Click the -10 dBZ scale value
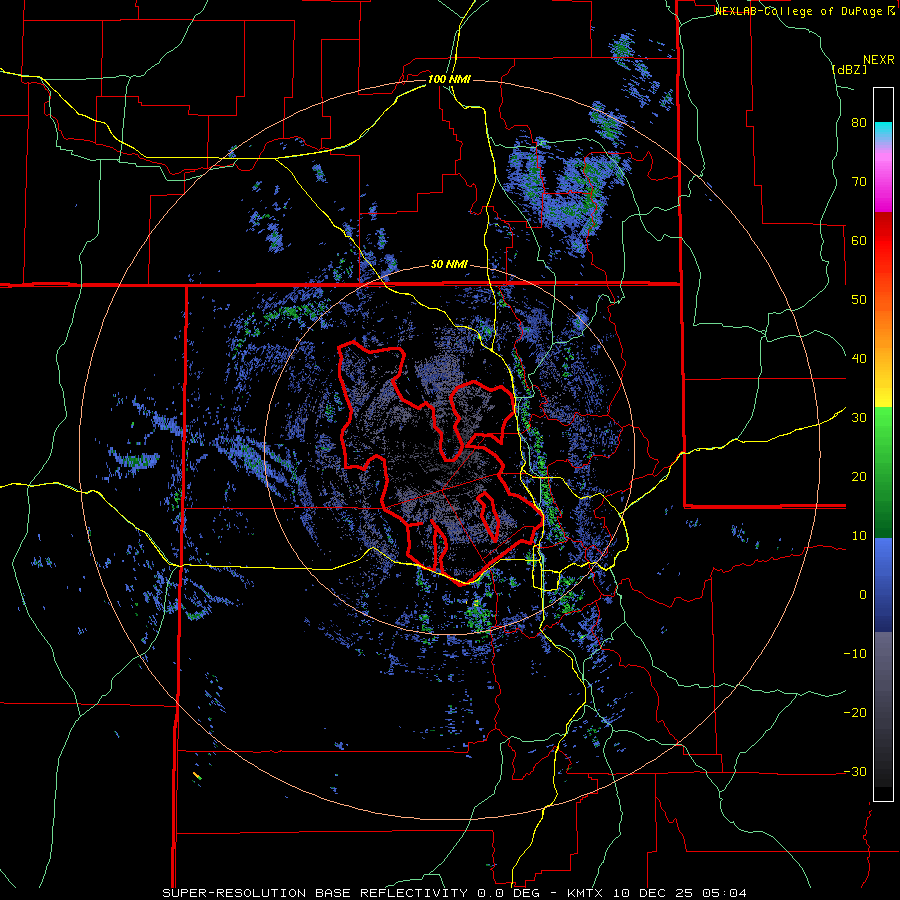900x900 pixels. [854, 654]
